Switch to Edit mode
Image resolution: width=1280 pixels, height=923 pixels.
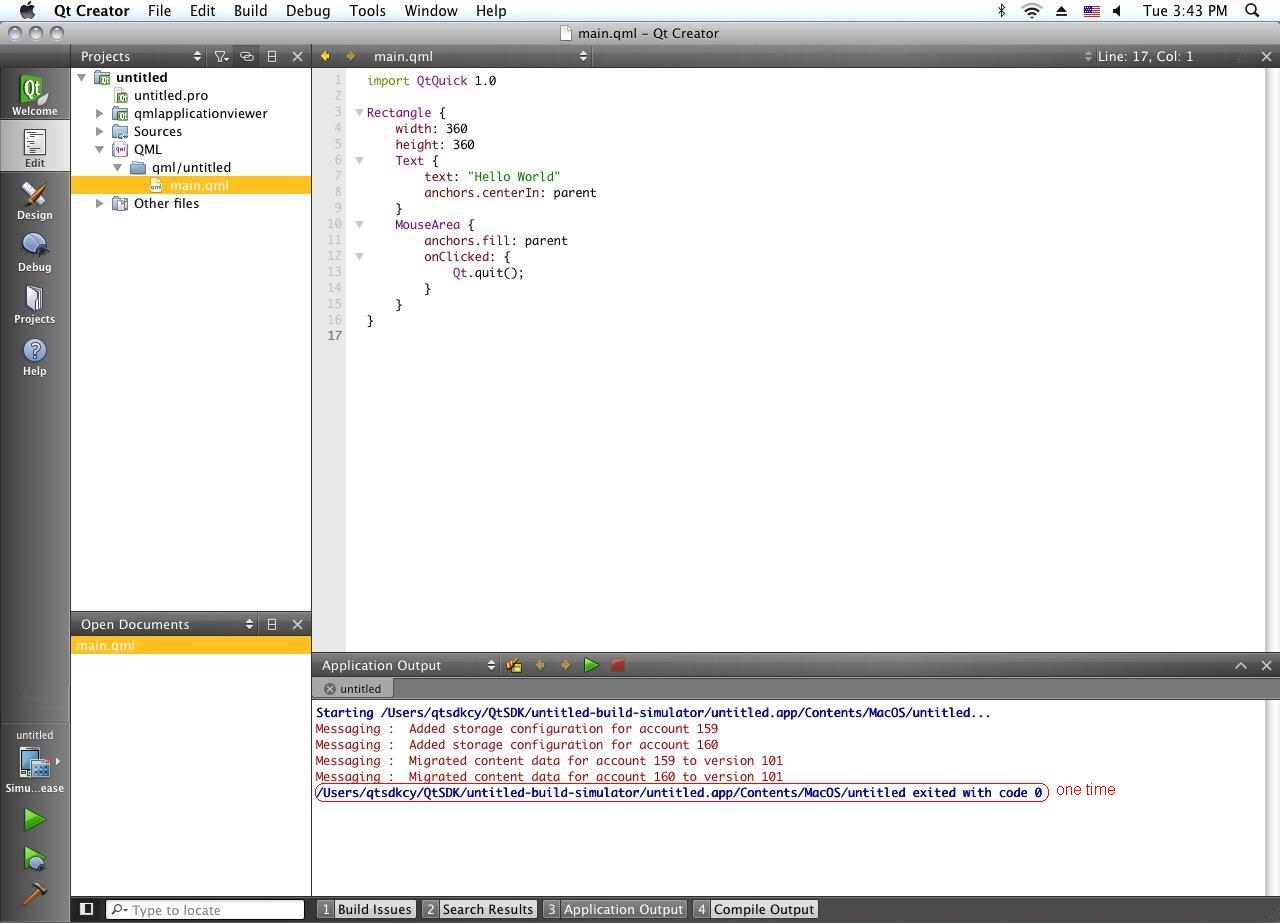pyautogui.click(x=34, y=147)
